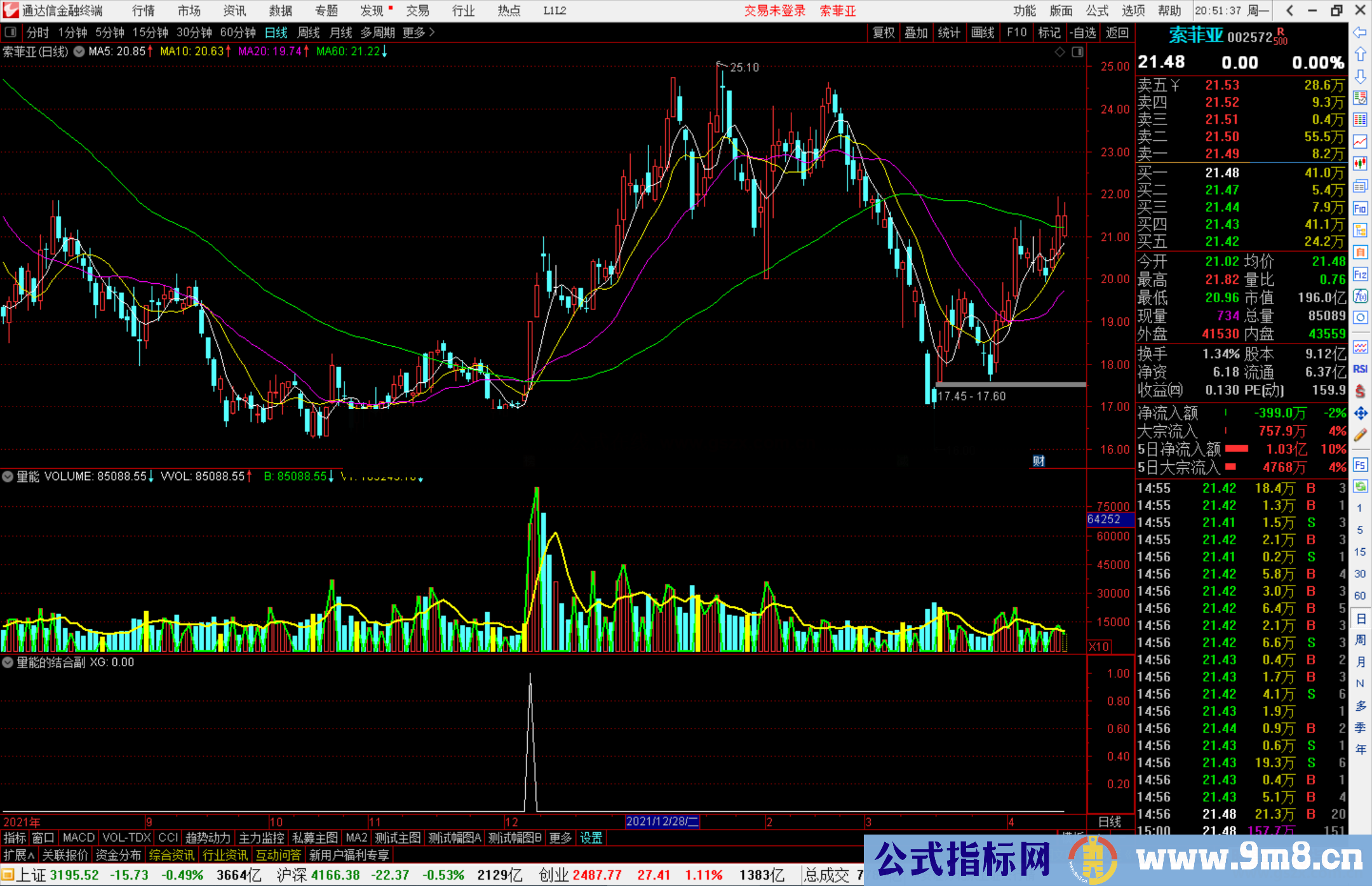Open the 行情 menu
Image resolution: width=1372 pixels, height=886 pixels.
click(144, 11)
